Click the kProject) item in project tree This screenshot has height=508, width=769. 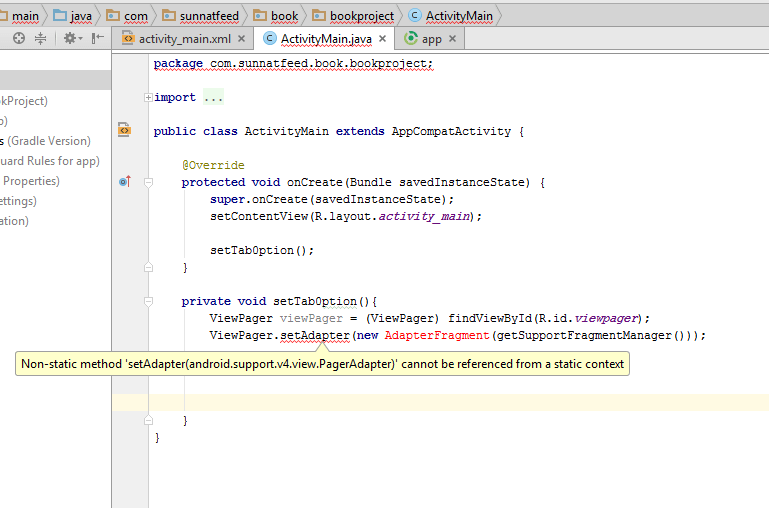pyautogui.click(x=24, y=101)
